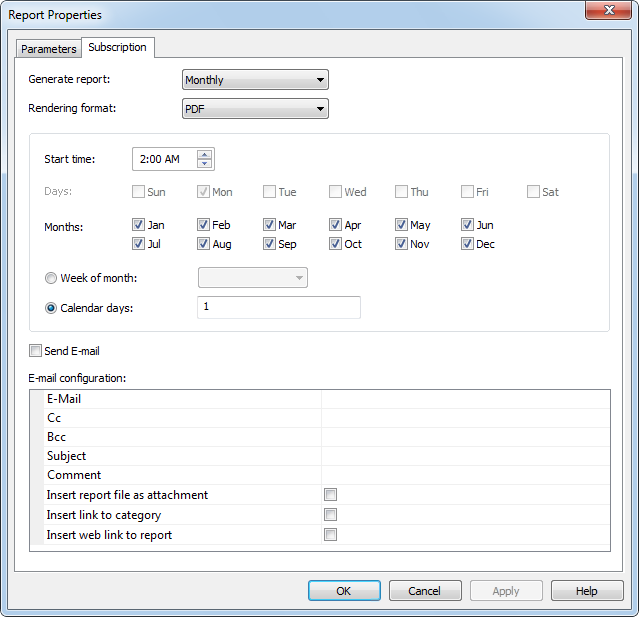
Task: Open the Generate report dropdown
Action: click(x=255, y=79)
